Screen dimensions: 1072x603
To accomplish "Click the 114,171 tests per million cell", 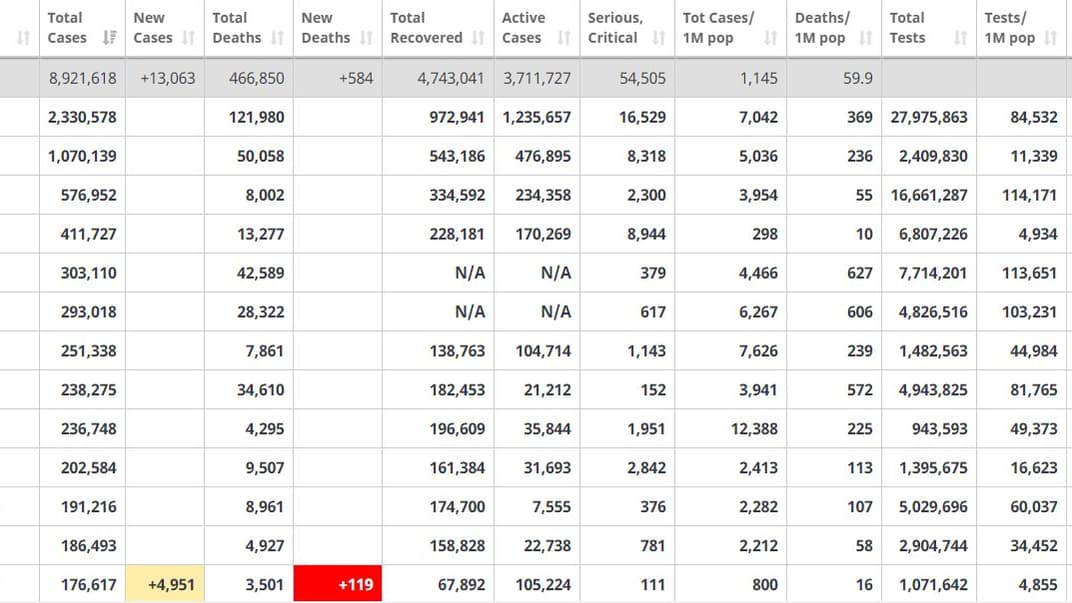I will point(1029,195).
